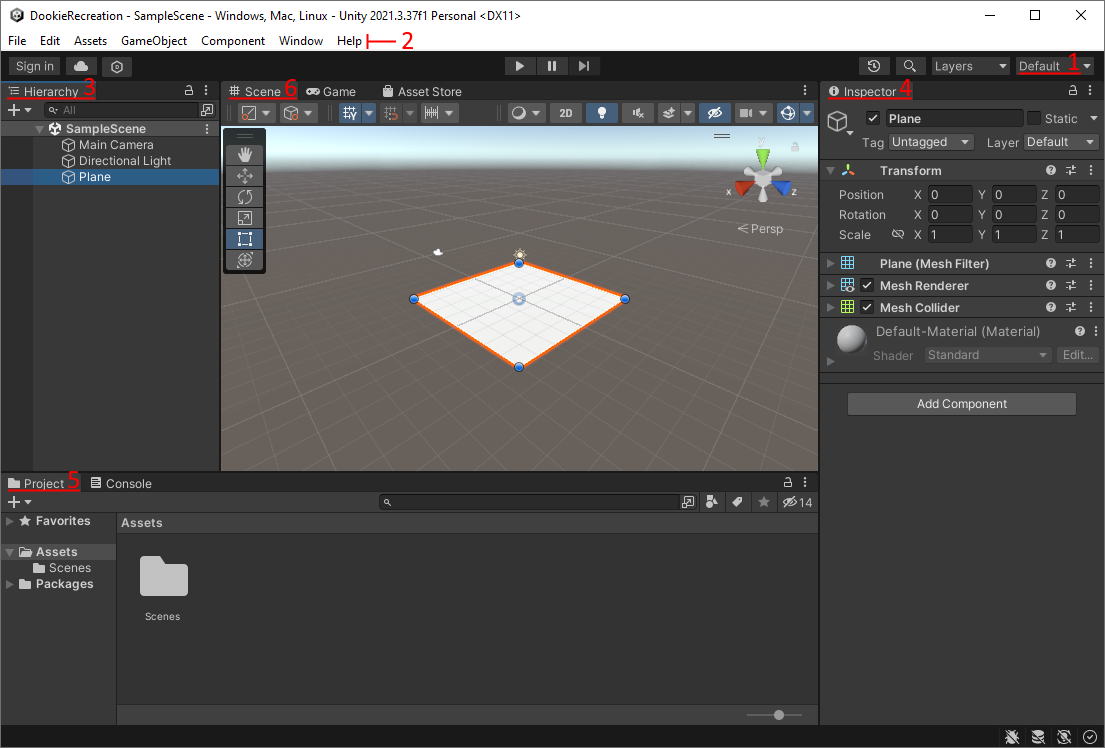Click the Play button in toolbar
The width and height of the screenshot is (1105, 748).
point(519,66)
